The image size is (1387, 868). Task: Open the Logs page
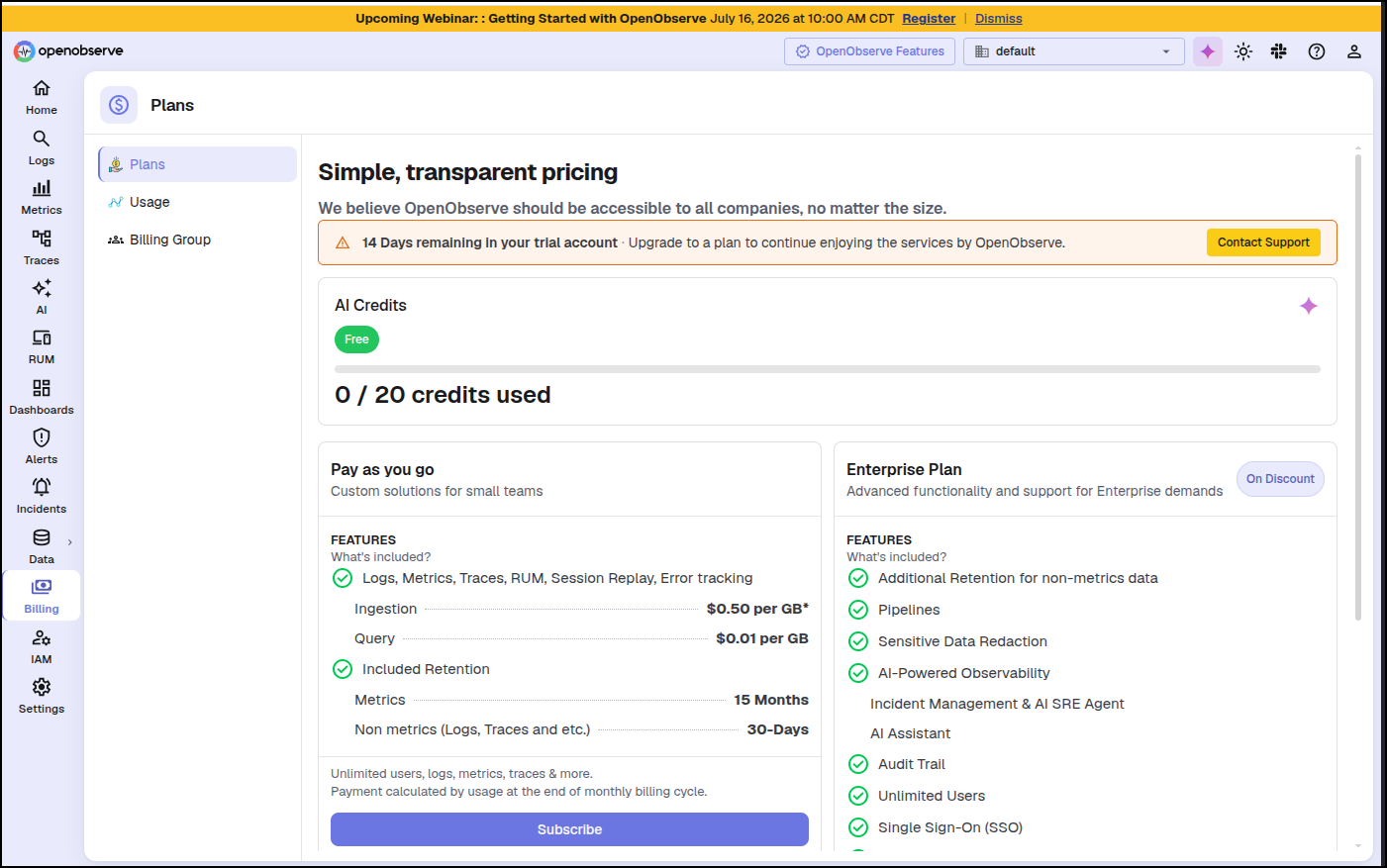coord(42,147)
